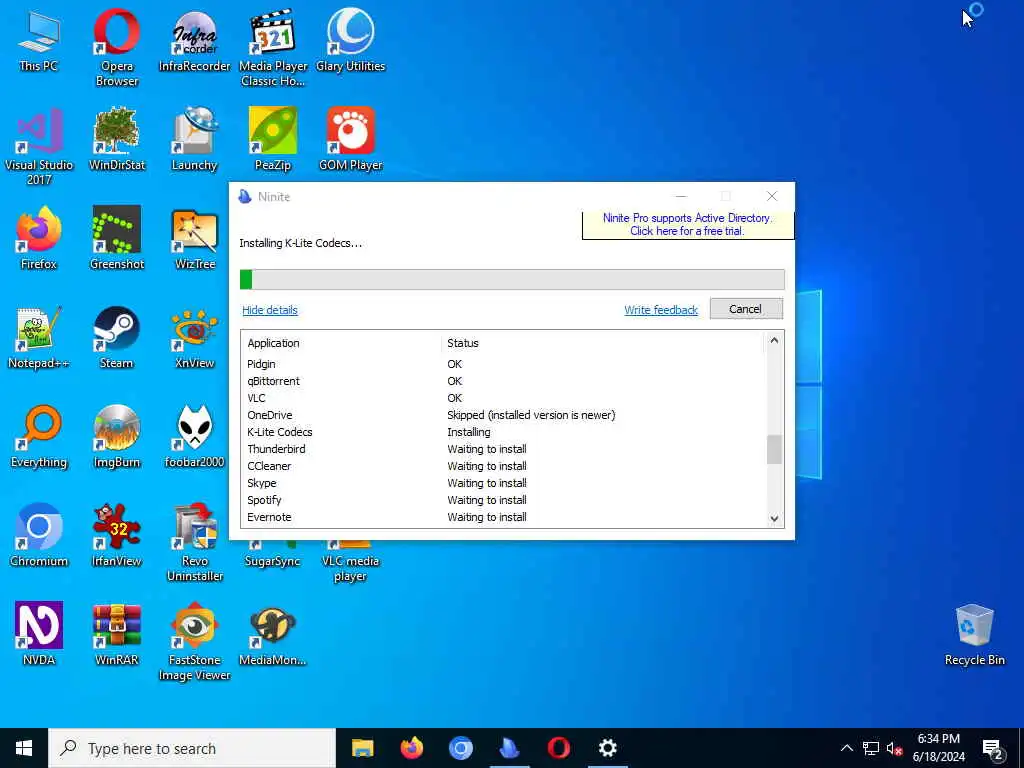Select the Skype row
Screen dimensions: 1024x768
click(503, 483)
